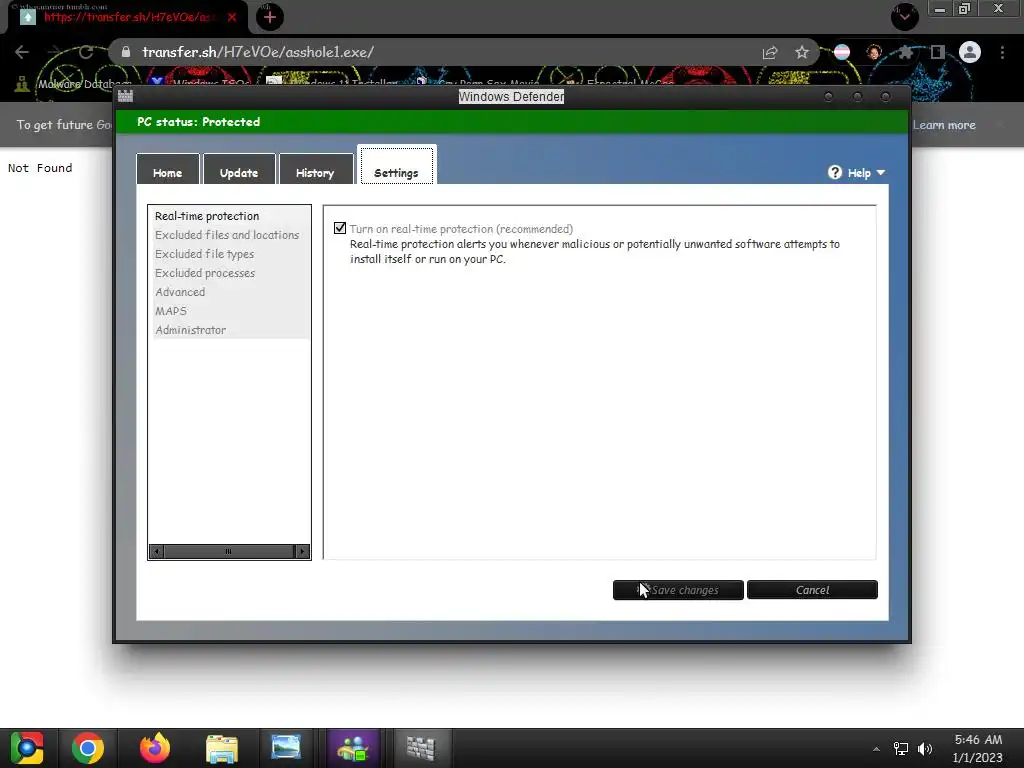Open the picture viewer taskbar icon
1024x768 pixels.
click(x=286, y=748)
